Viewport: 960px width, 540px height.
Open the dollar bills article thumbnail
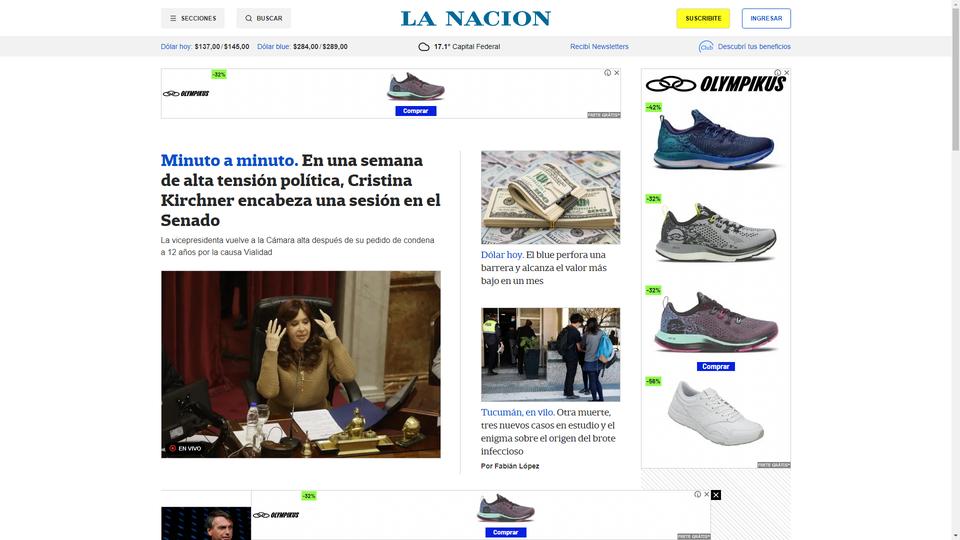(550, 197)
